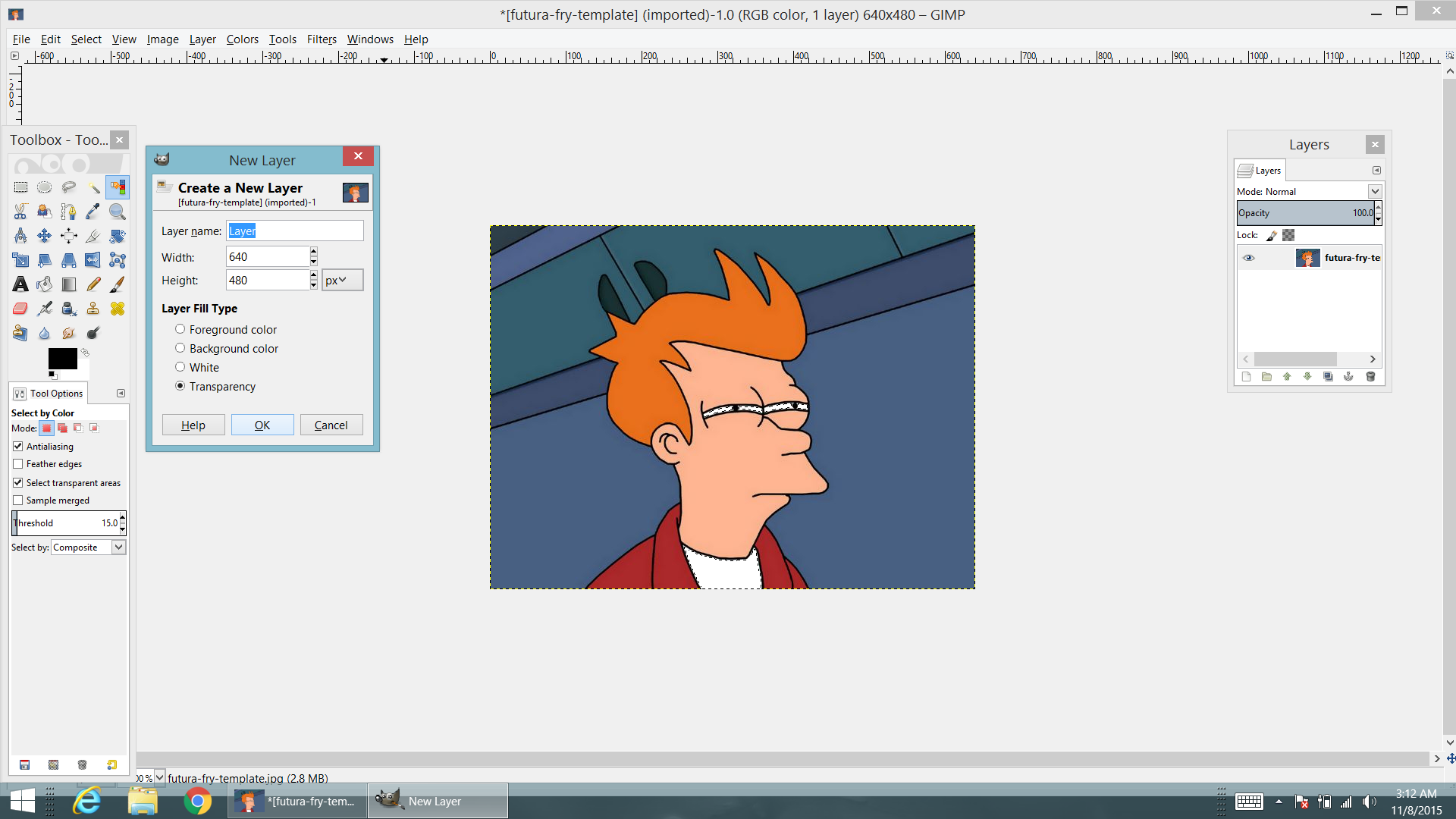This screenshot has height=819, width=1456.
Task: Open the Layers dock tab menu arrow
Action: tap(1376, 171)
